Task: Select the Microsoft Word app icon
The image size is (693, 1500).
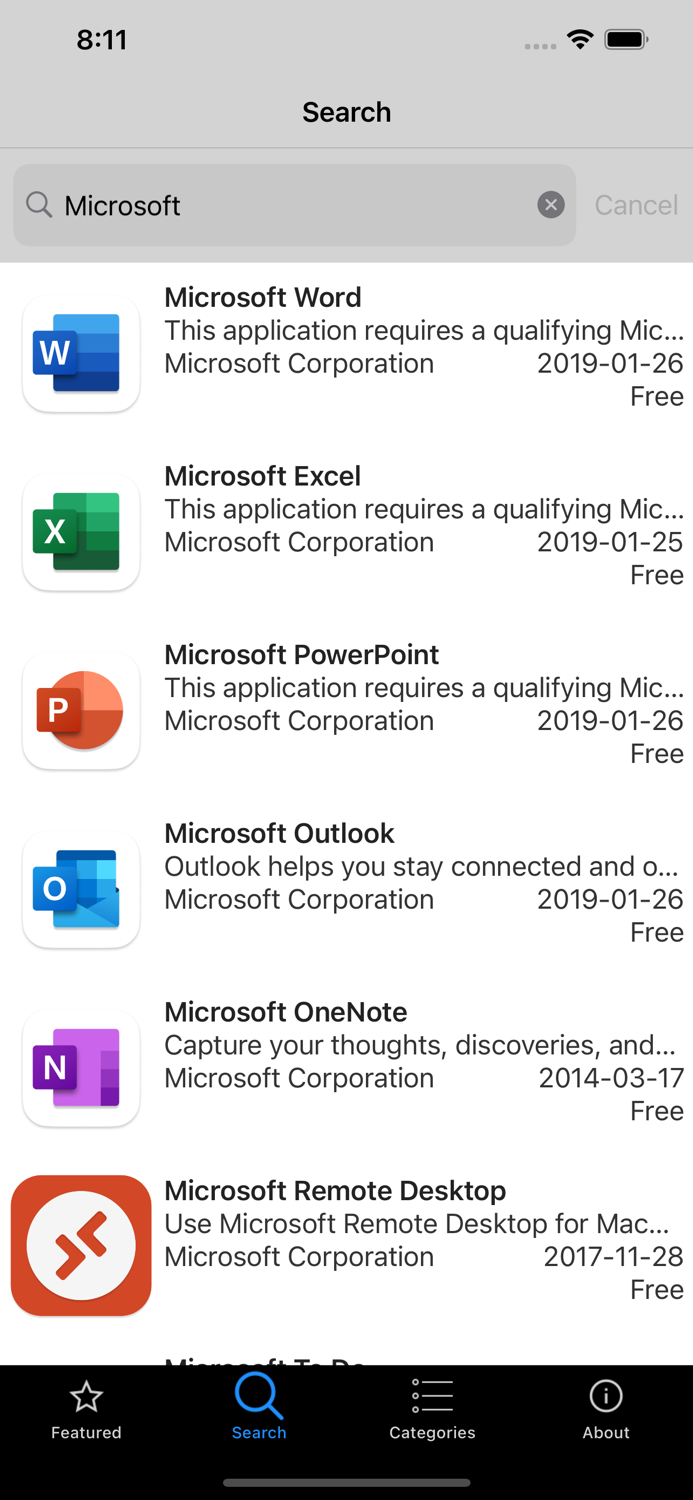Action: pyautogui.click(x=81, y=352)
